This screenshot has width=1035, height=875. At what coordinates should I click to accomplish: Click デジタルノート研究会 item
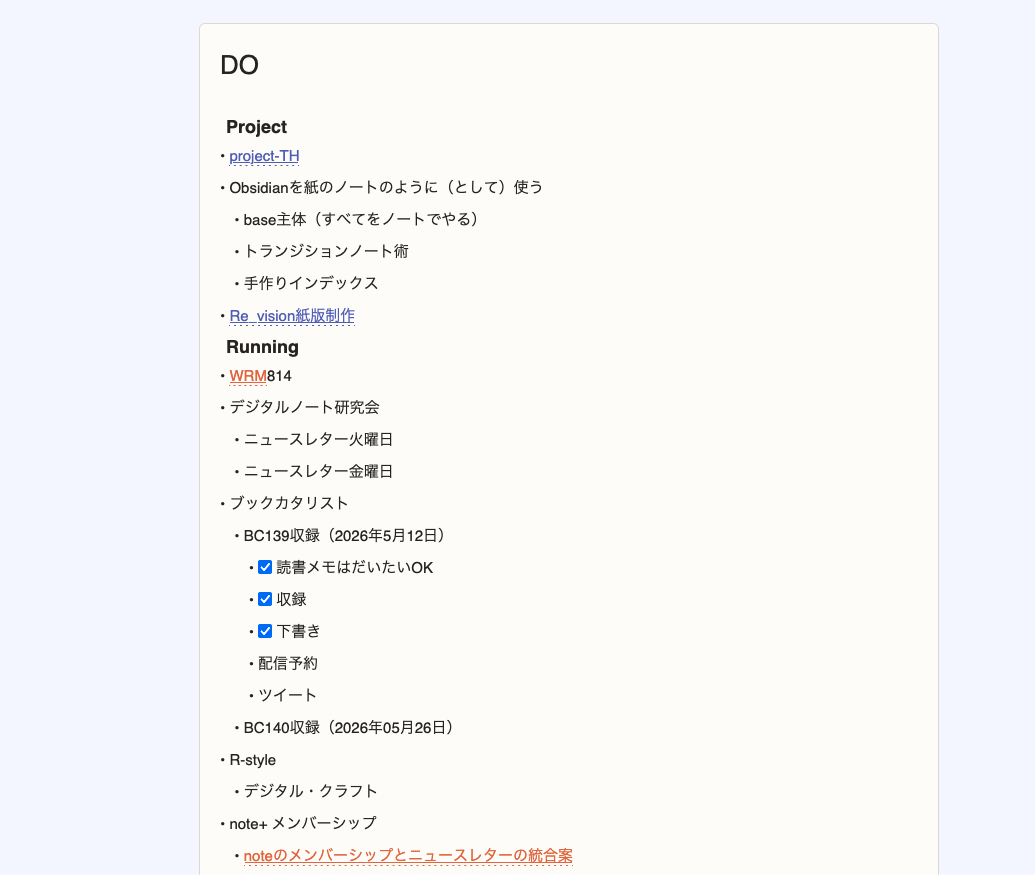tap(304, 407)
